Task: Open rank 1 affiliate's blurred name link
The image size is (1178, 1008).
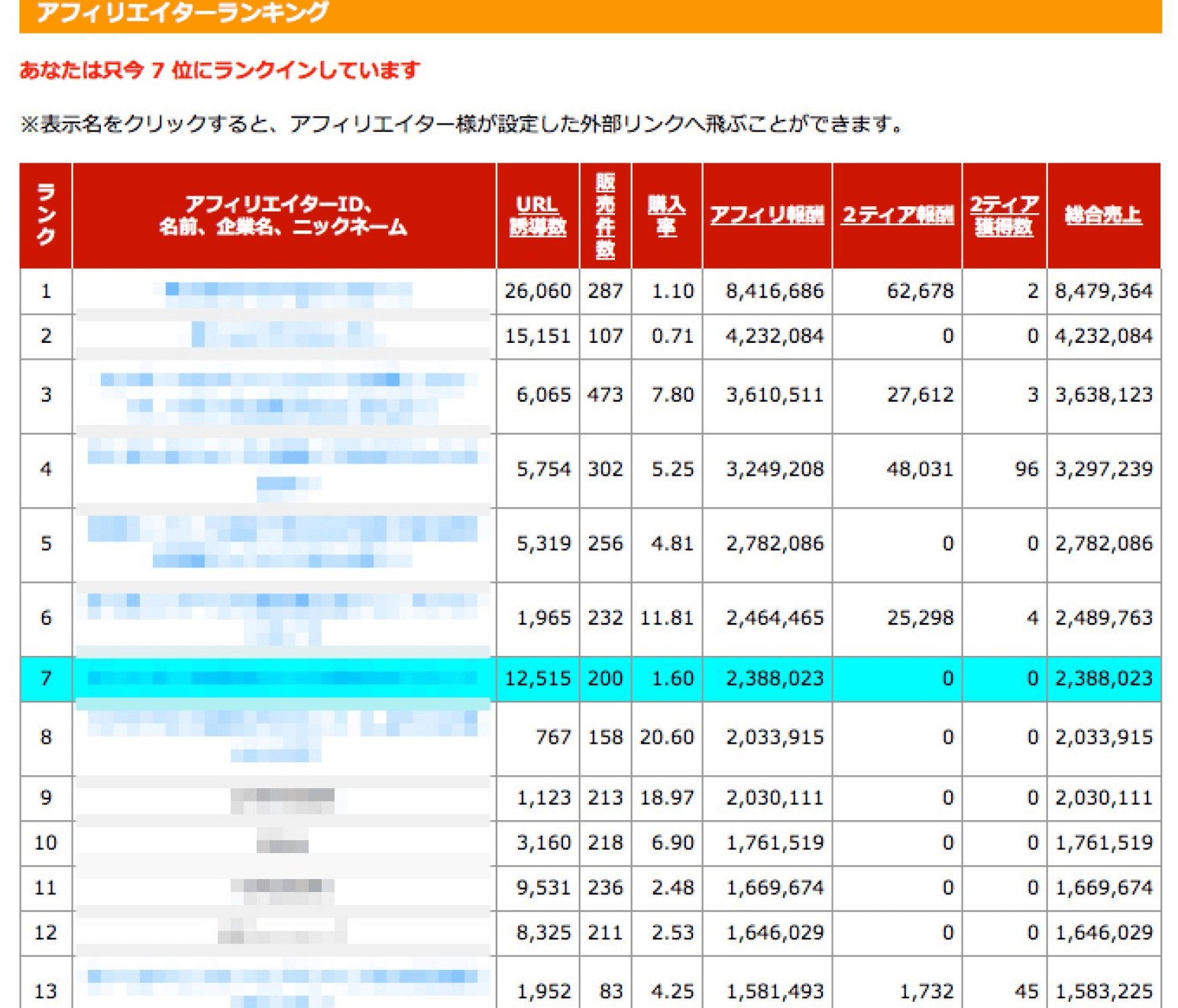Action: pos(283,294)
